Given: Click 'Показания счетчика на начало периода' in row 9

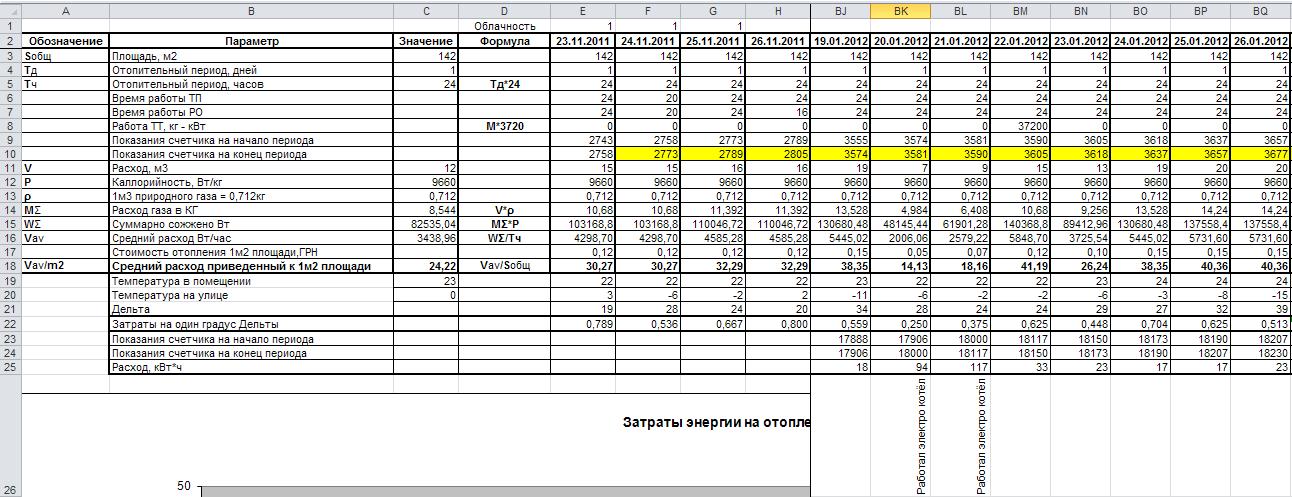Looking at the screenshot, I should click(251, 141).
